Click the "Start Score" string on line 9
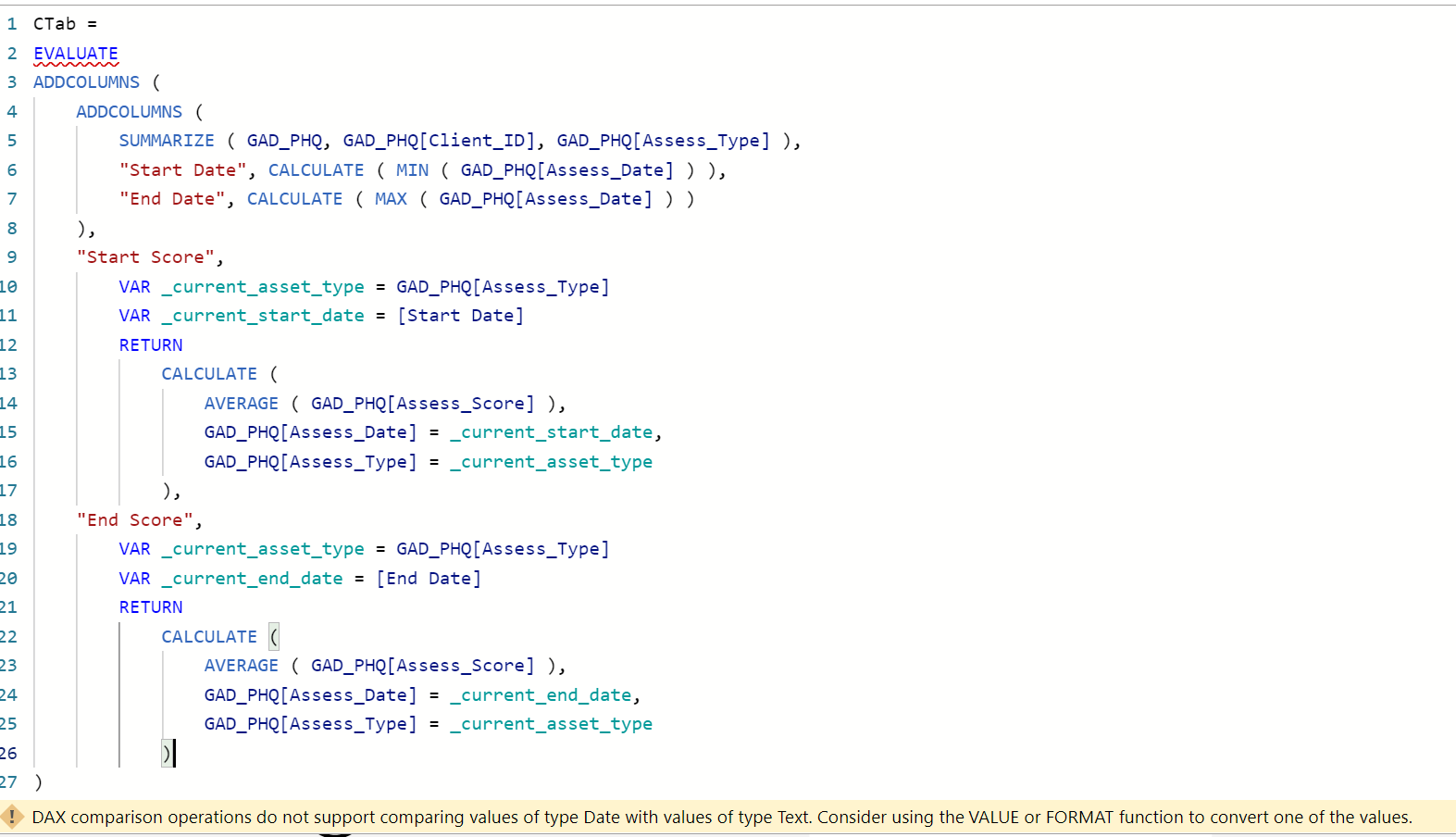The height and width of the screenshot is (837, 1456). click(x=145, y=257)
